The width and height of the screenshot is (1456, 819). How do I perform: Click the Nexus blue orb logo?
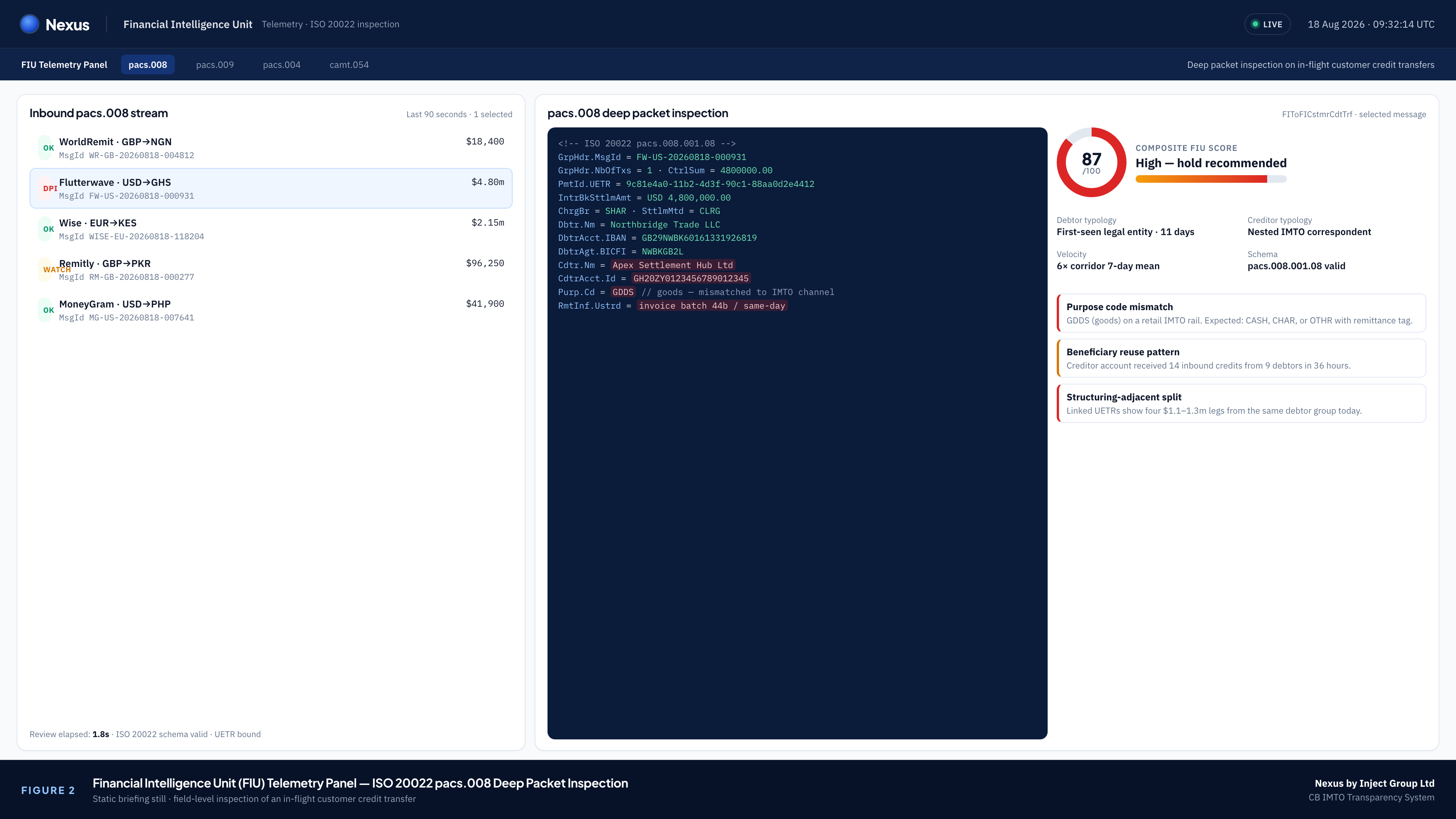(x=30, y=24)
